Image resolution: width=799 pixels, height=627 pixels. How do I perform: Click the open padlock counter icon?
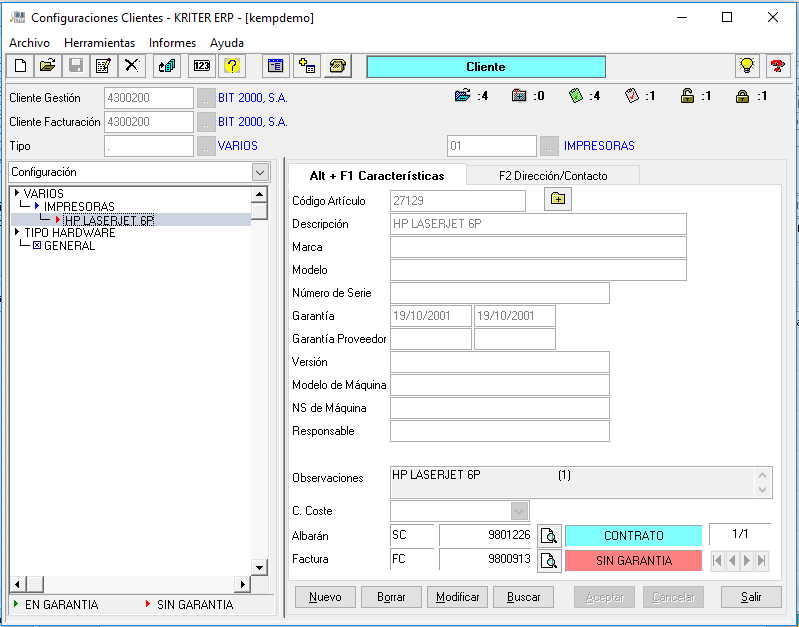[x=687, y=96]
